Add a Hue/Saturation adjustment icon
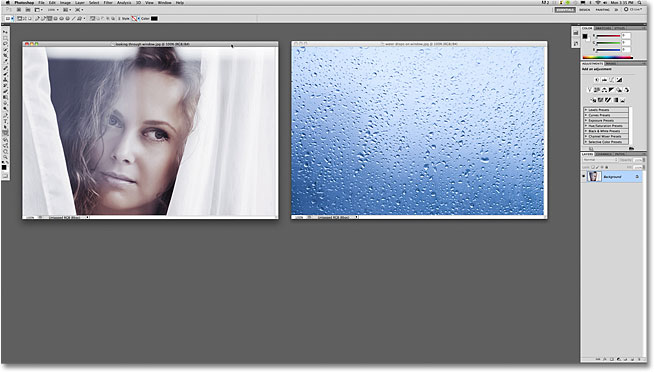 597,90
